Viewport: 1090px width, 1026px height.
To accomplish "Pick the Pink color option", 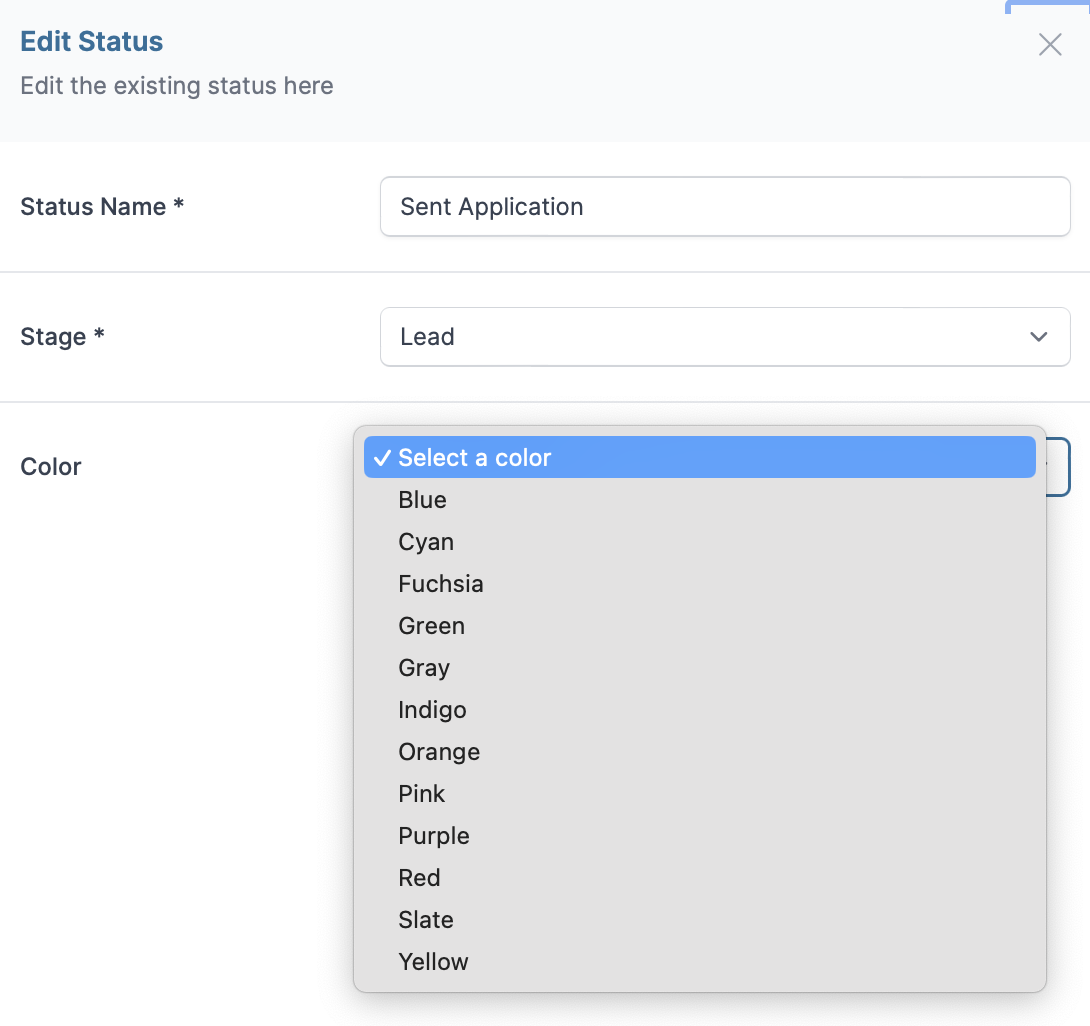I will coord(422,794).
